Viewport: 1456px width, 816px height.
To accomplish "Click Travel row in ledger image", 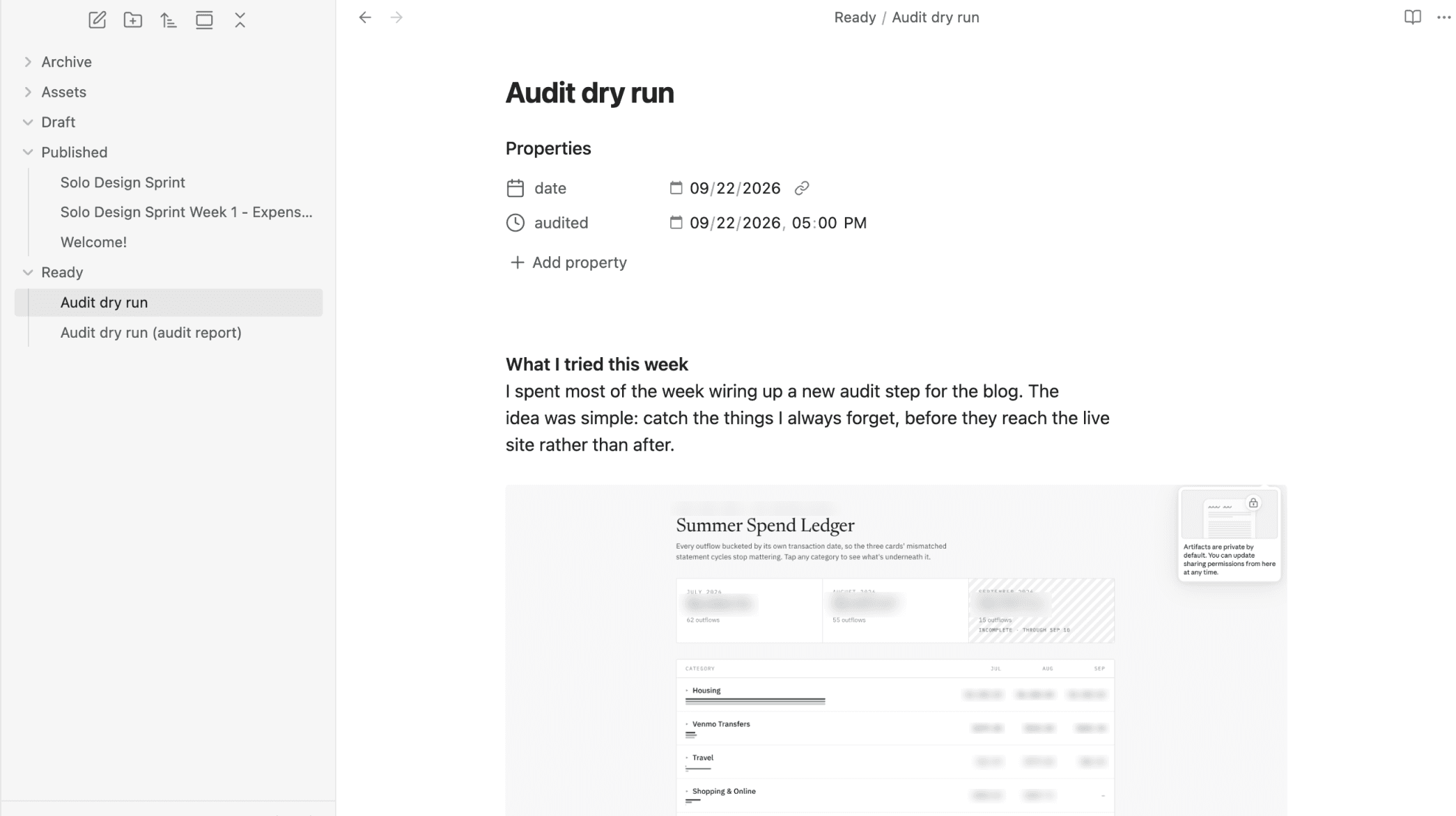I will pyautogui.click(x=895, y=762).
